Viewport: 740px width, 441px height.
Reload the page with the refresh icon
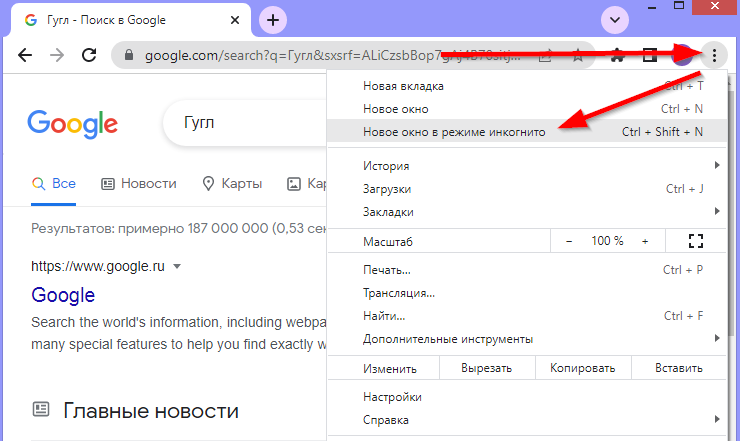point(88,56)
